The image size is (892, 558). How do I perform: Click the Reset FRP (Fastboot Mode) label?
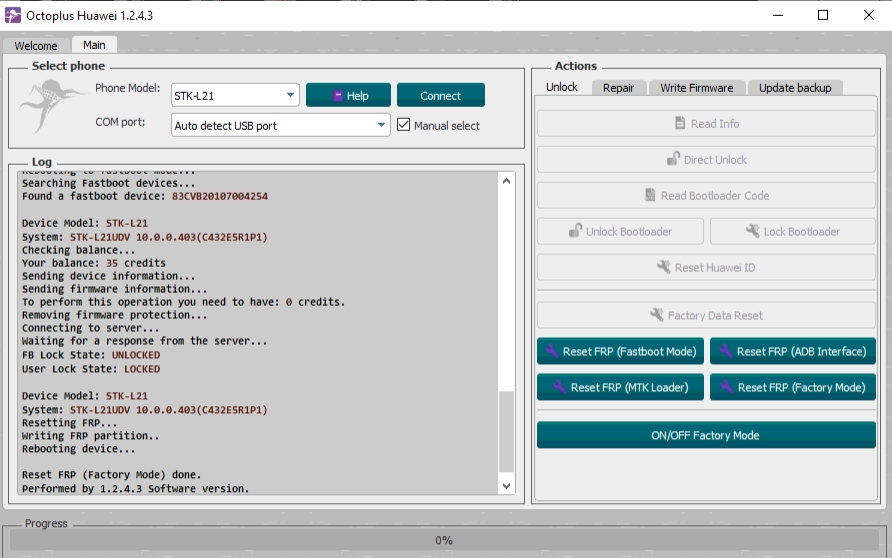point(630,352)
